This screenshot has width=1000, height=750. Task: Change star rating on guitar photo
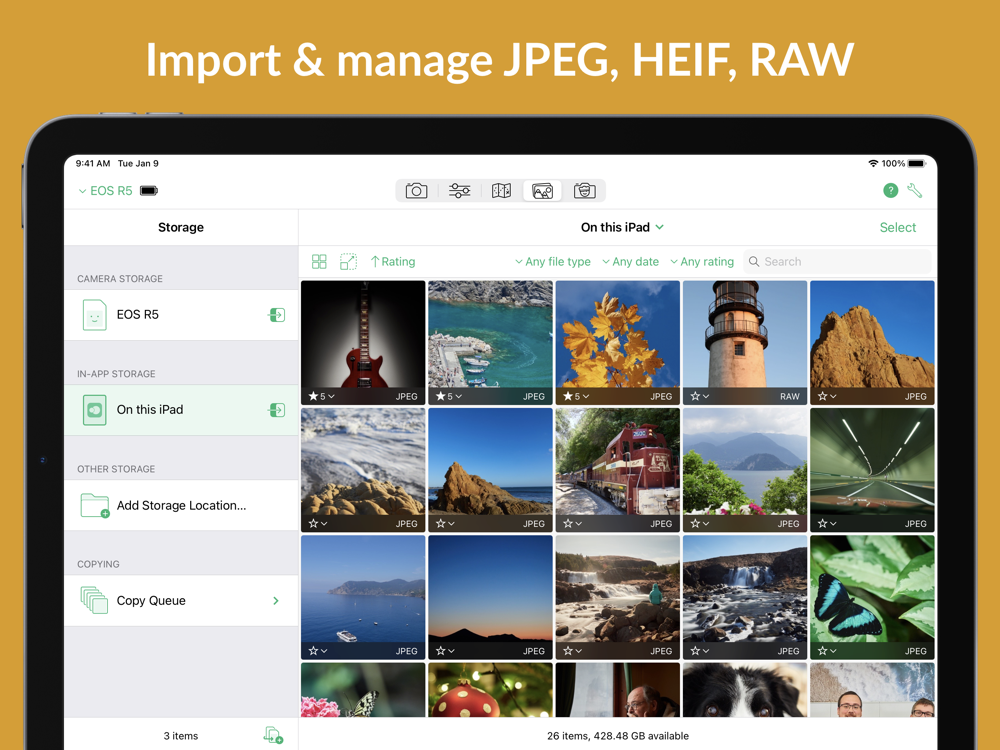321,396
